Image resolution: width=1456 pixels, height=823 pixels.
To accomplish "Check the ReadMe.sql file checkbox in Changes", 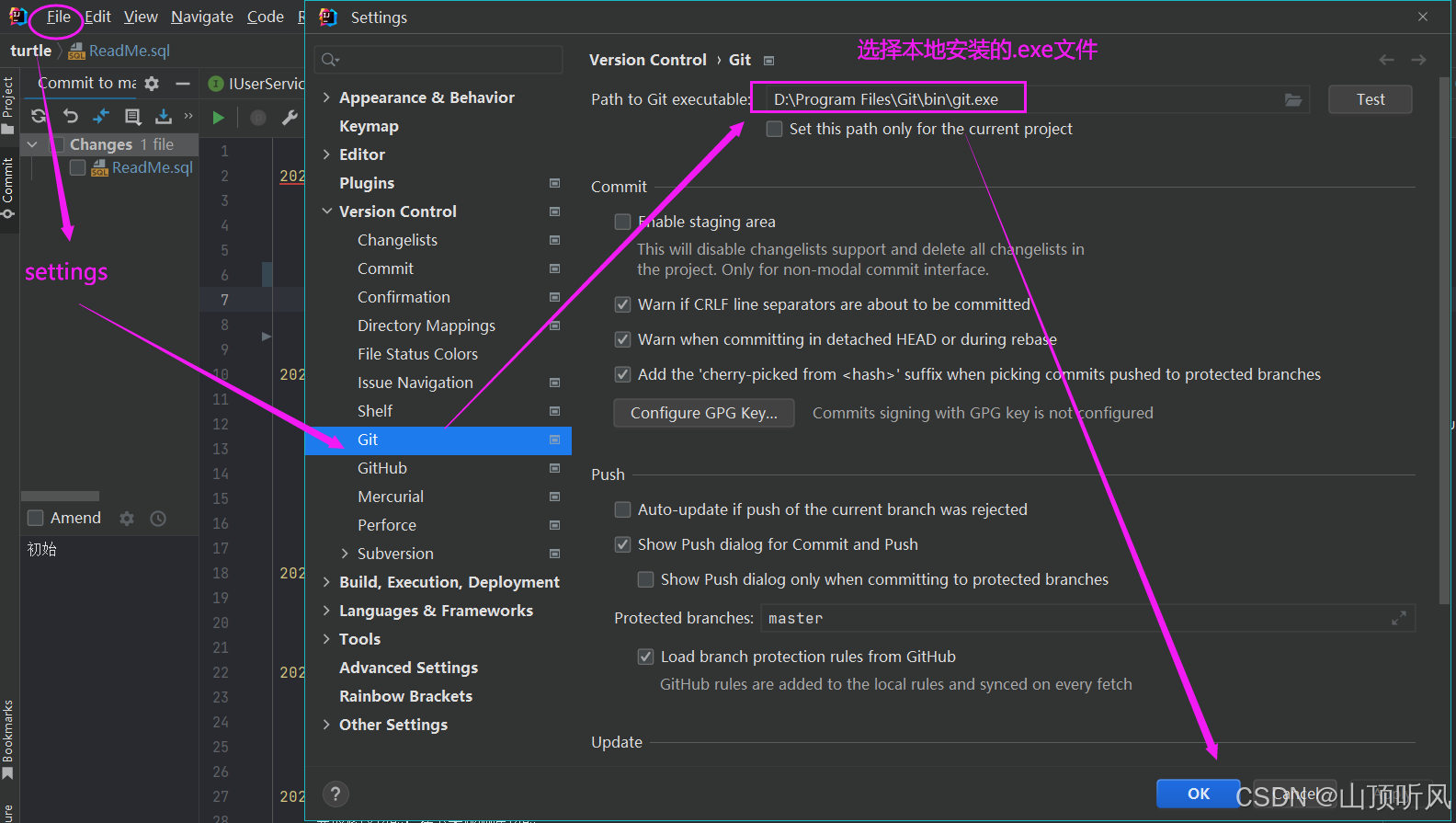I will point(78,167).
